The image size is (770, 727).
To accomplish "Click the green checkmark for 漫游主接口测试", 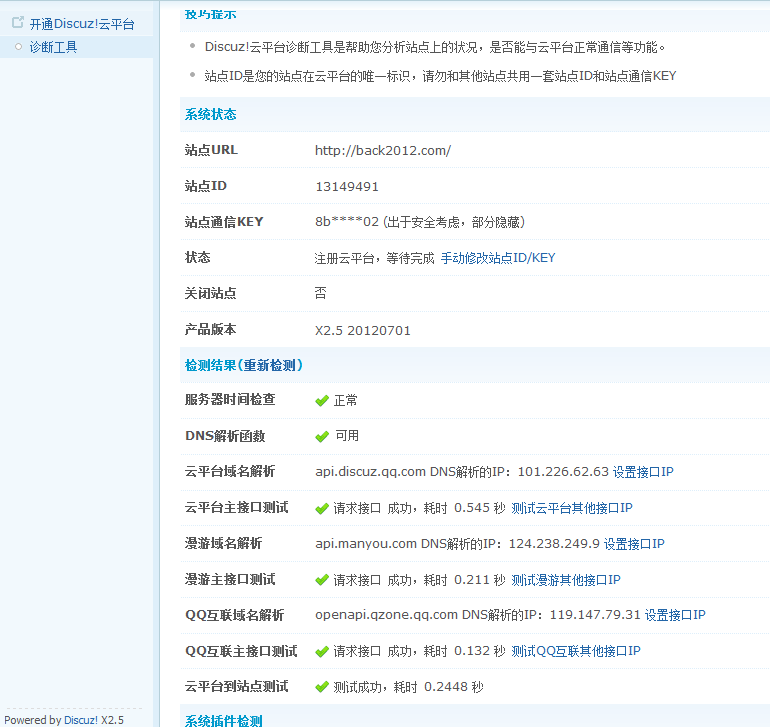I will [322, 580].
